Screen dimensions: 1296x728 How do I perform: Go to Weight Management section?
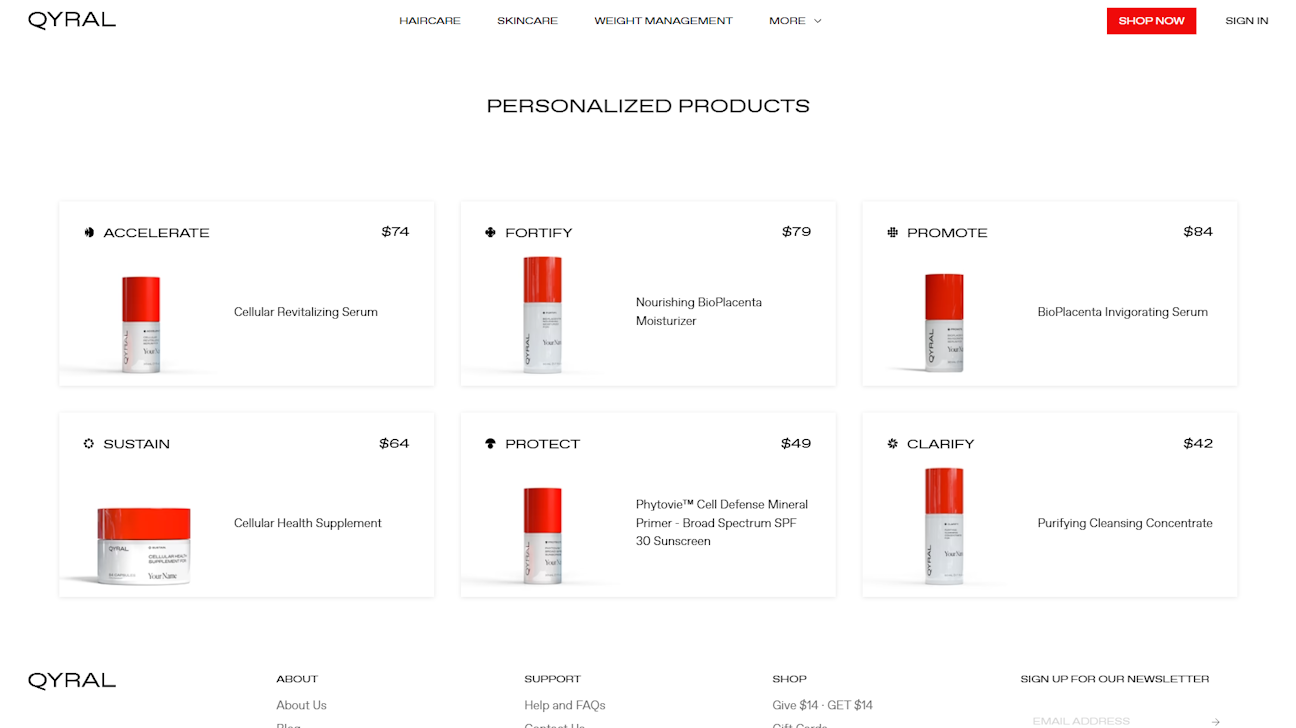(x=663, y=21)
